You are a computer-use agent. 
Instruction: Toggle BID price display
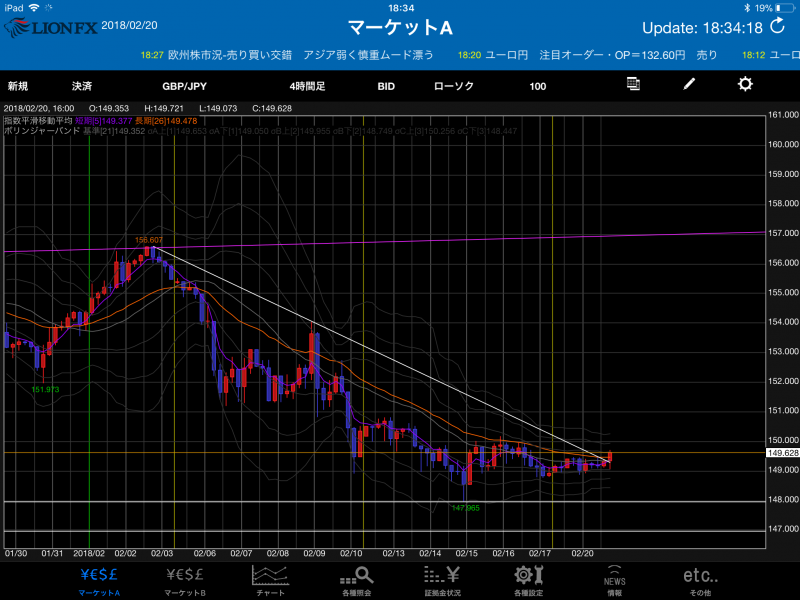point(386,86)
